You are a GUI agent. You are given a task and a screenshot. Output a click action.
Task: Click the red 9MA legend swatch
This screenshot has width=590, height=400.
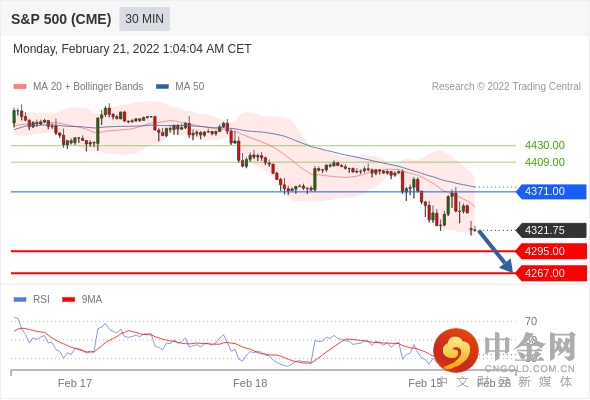(68, 300)
